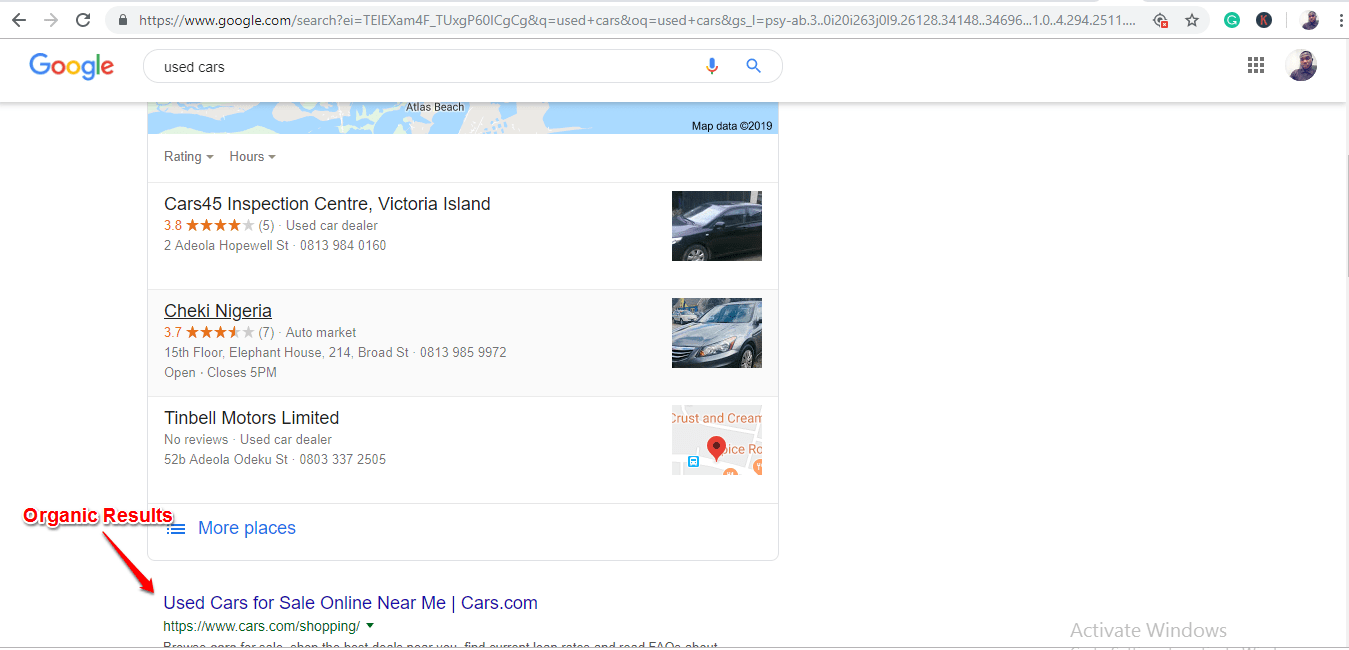The width and height of the screenshot is (1349, 650).
Task: Click the More places list icon
Action: point(176,528)
